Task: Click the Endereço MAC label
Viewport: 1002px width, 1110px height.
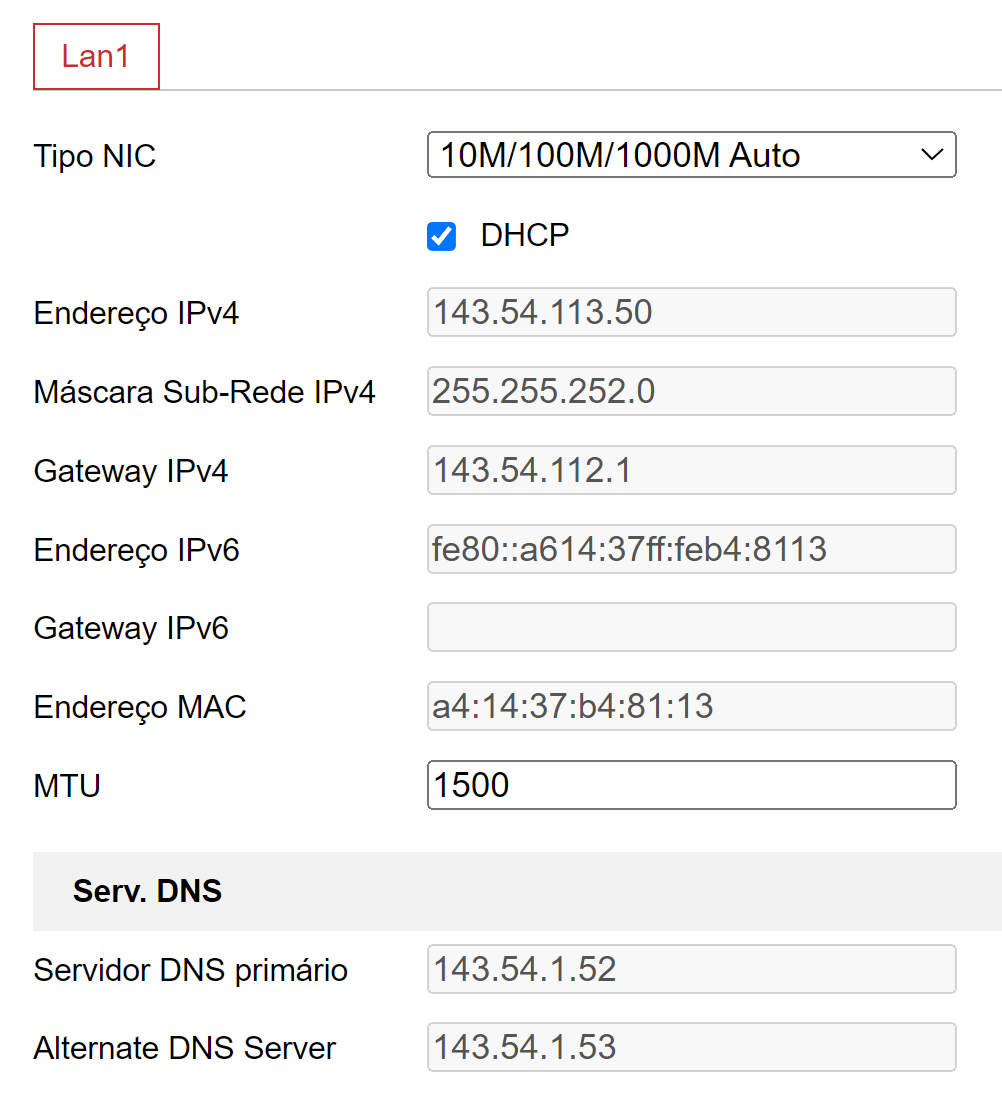Action: (140, 707)
